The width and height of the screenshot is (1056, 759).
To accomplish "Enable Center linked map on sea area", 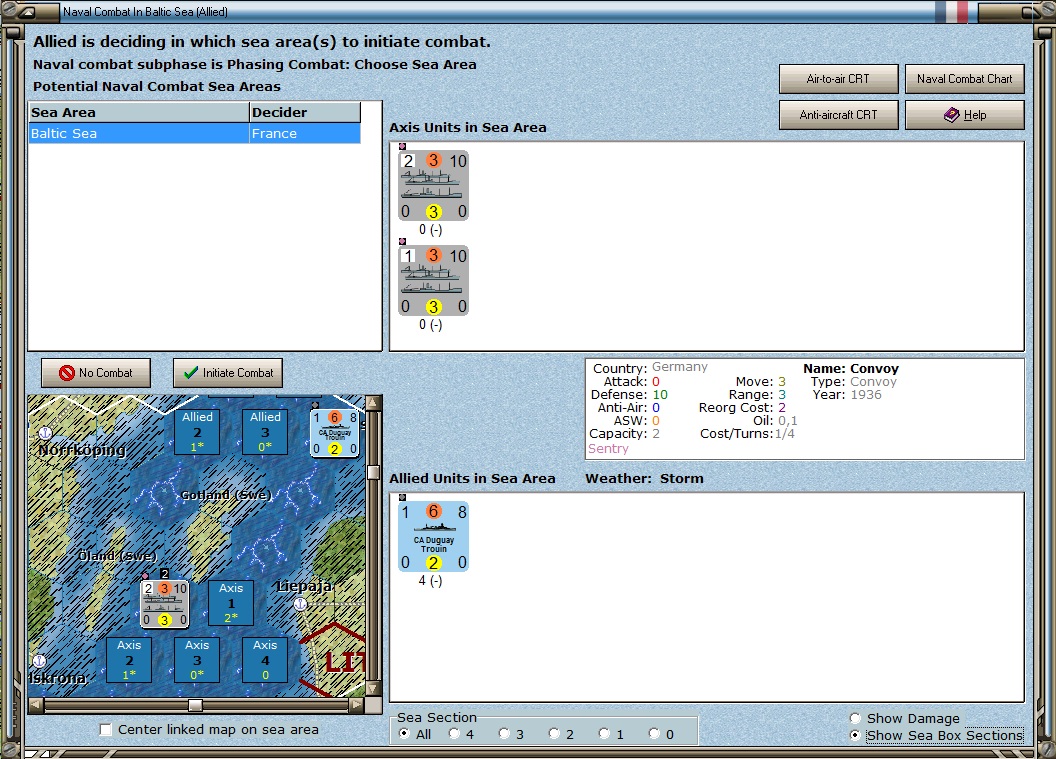I will coord(106,729).
